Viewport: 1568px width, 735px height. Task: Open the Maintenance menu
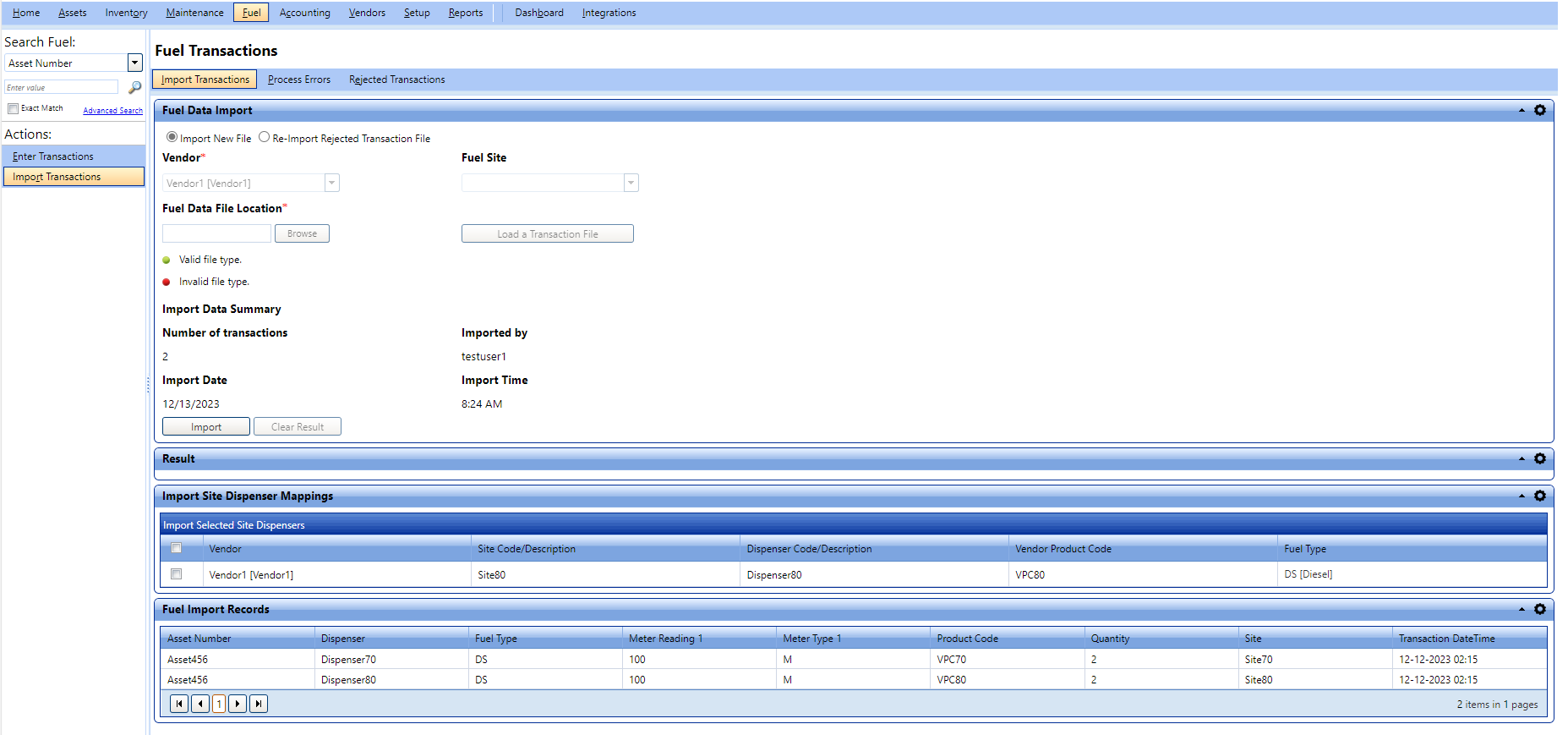195,13
